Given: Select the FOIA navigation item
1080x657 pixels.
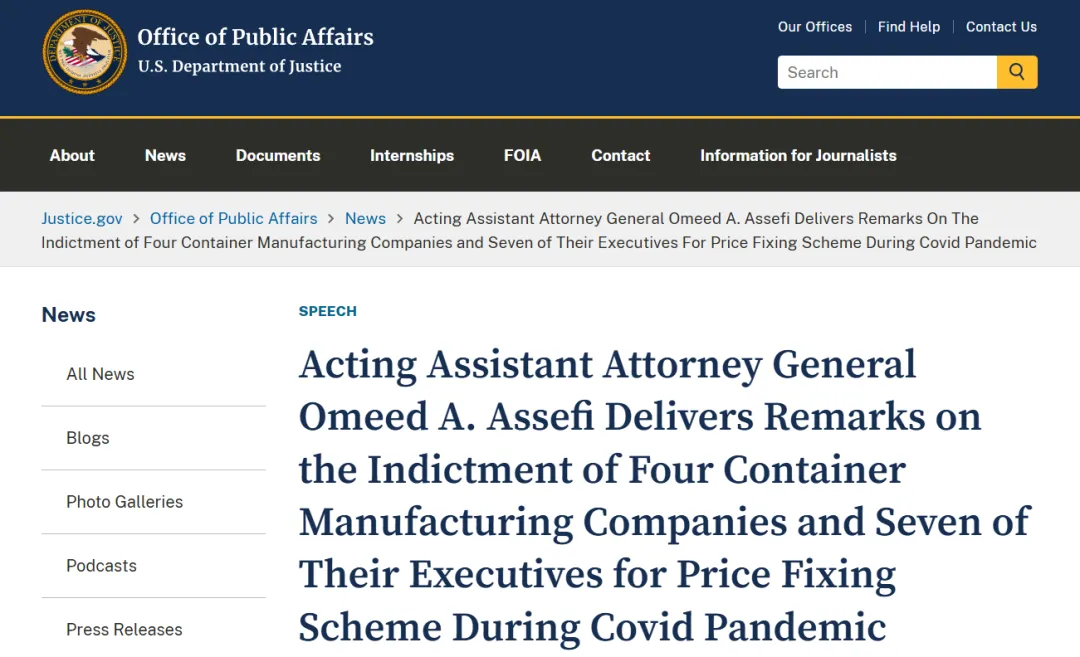Looking at the screenshot, I should (x=522, y=156).
